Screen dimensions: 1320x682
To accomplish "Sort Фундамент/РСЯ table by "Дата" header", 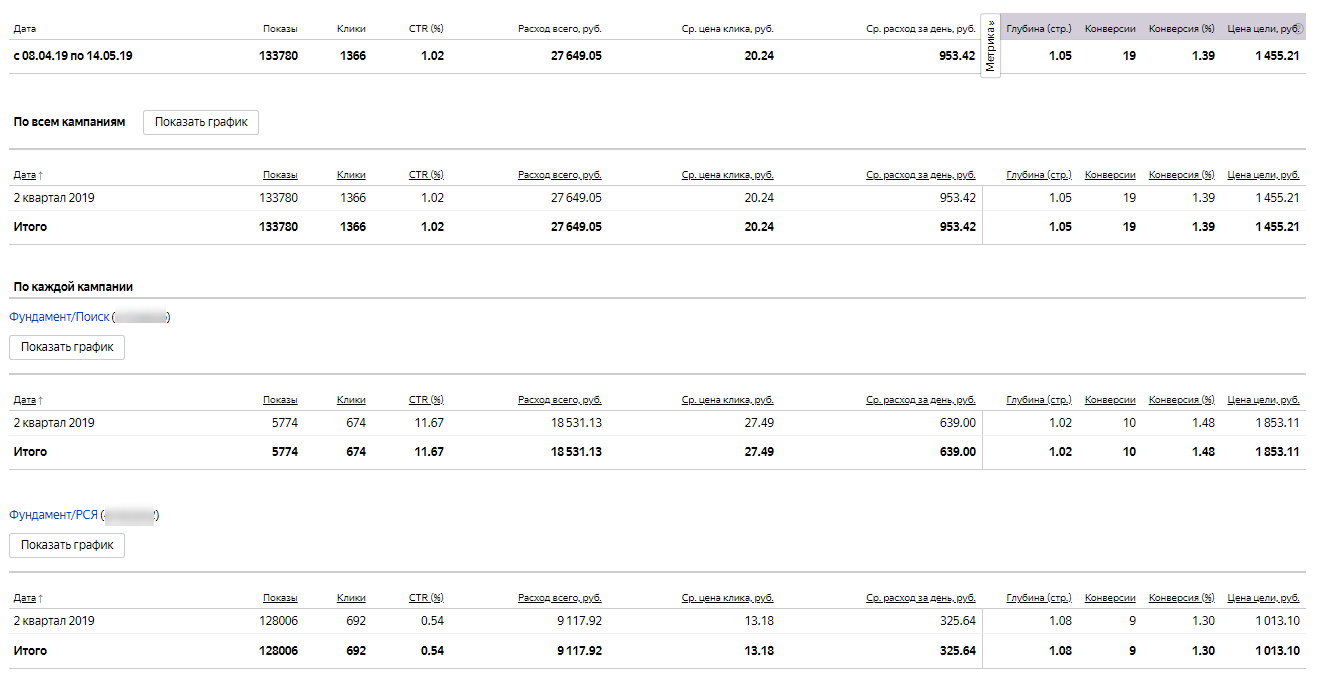I will 26,598.
